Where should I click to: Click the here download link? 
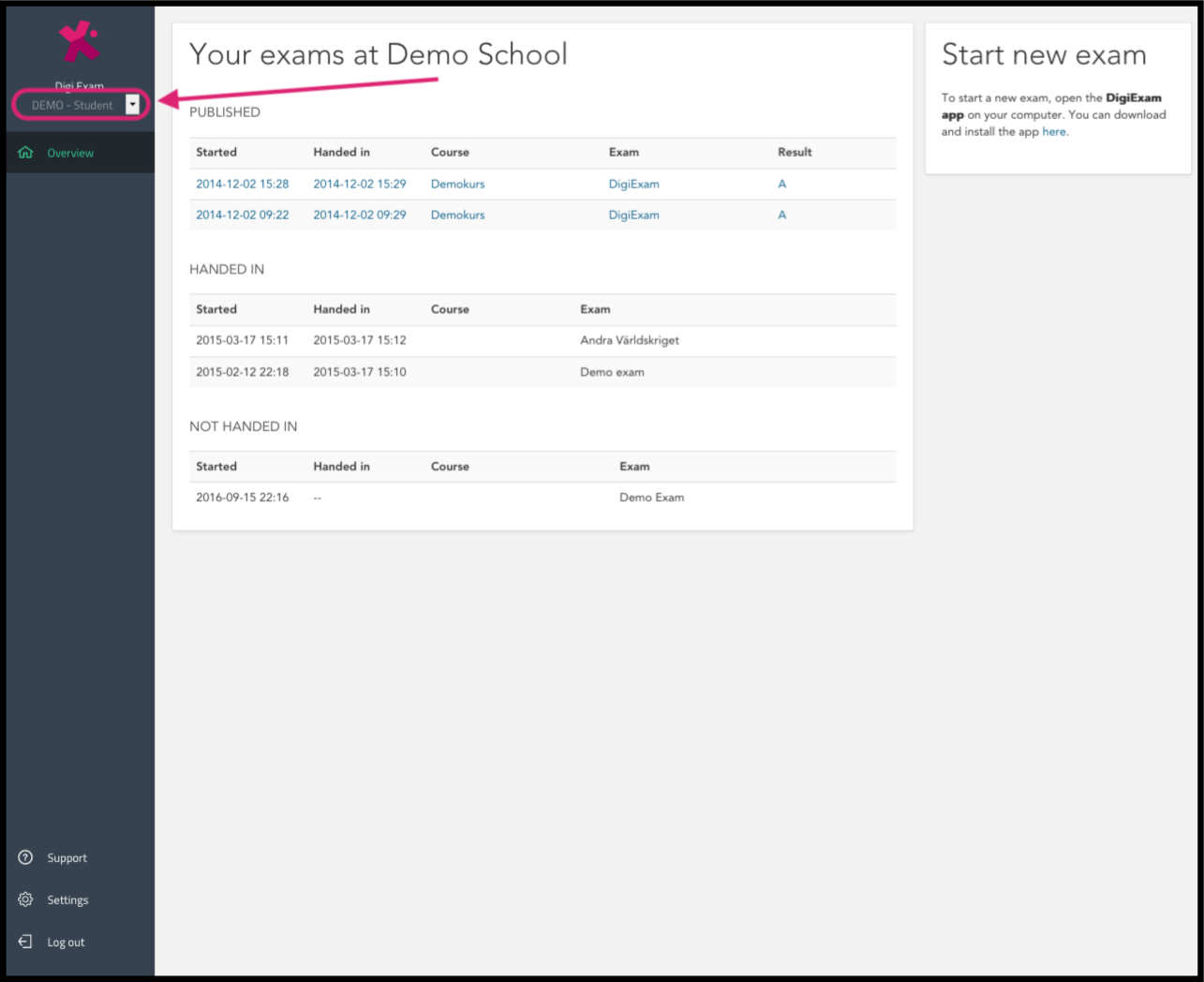click(x=1054, y=132)
